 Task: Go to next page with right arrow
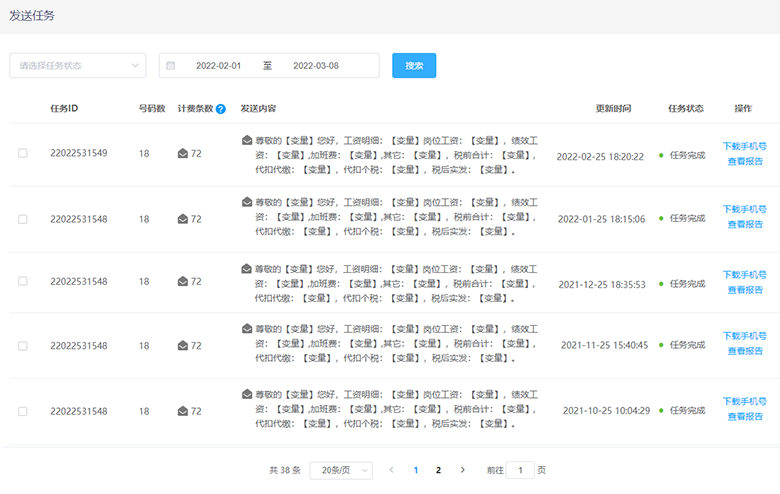462,470
